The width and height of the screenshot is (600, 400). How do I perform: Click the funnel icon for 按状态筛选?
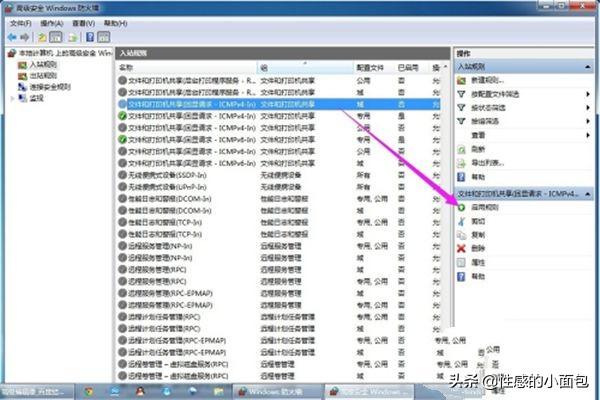pos(461,108)
